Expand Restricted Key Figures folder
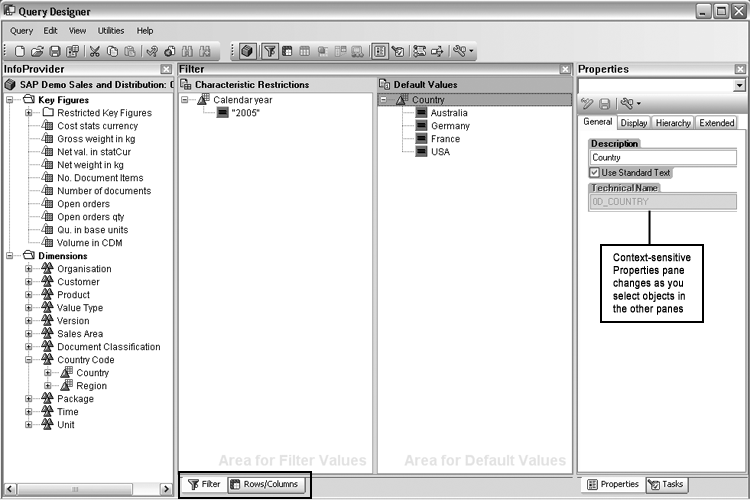750x500 pixels. click(x=29, y=112)
